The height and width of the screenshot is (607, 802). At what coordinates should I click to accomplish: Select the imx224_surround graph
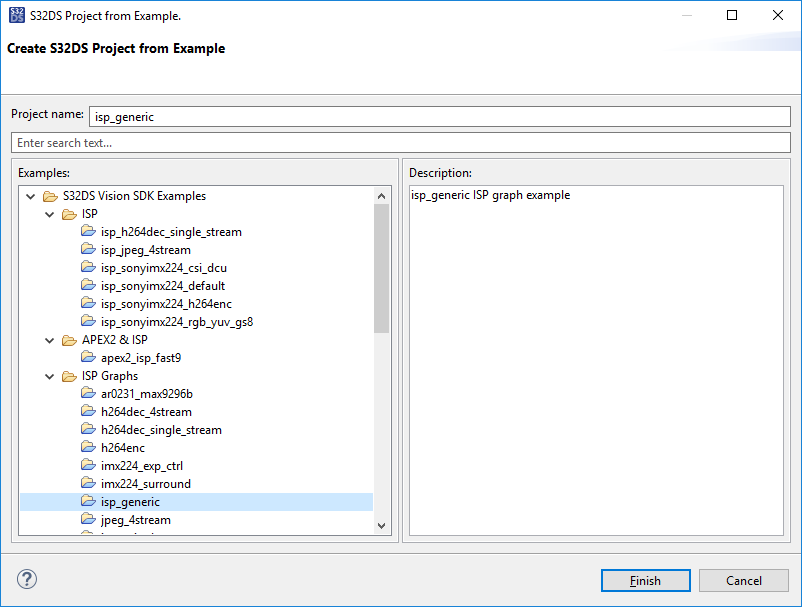[146, 484]
